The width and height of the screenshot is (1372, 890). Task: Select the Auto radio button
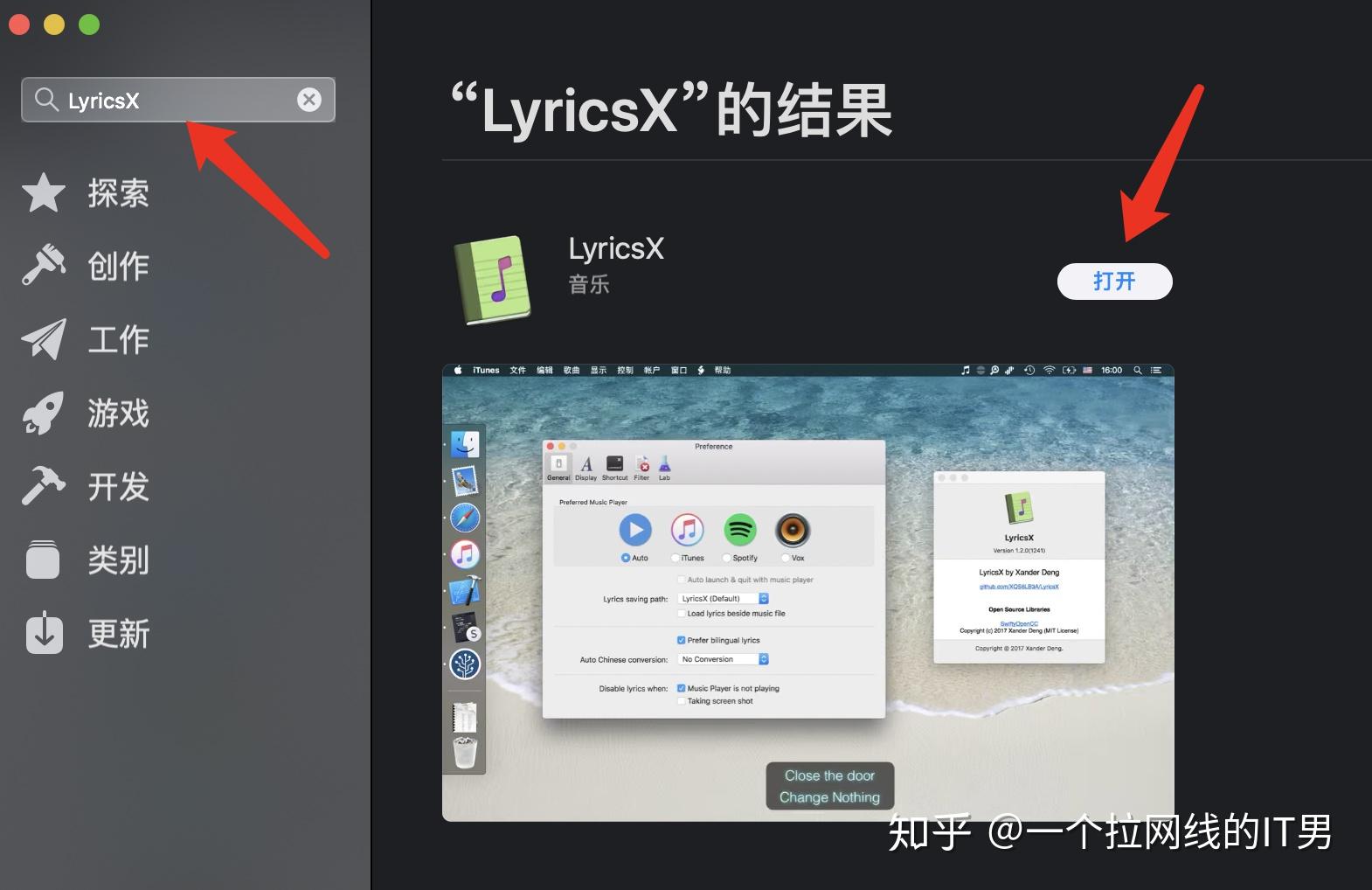point(626,558)
